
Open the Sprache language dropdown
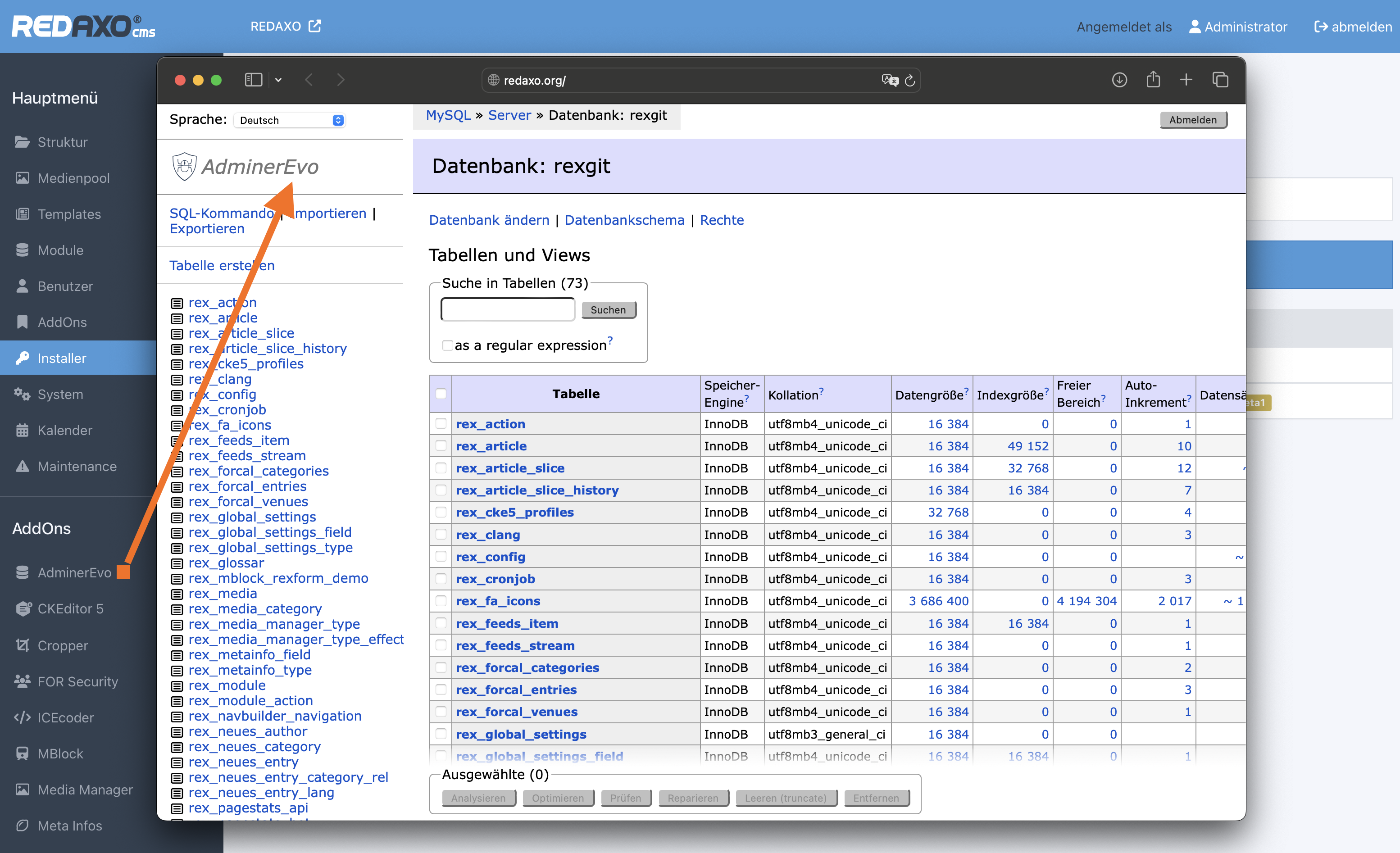290,120
